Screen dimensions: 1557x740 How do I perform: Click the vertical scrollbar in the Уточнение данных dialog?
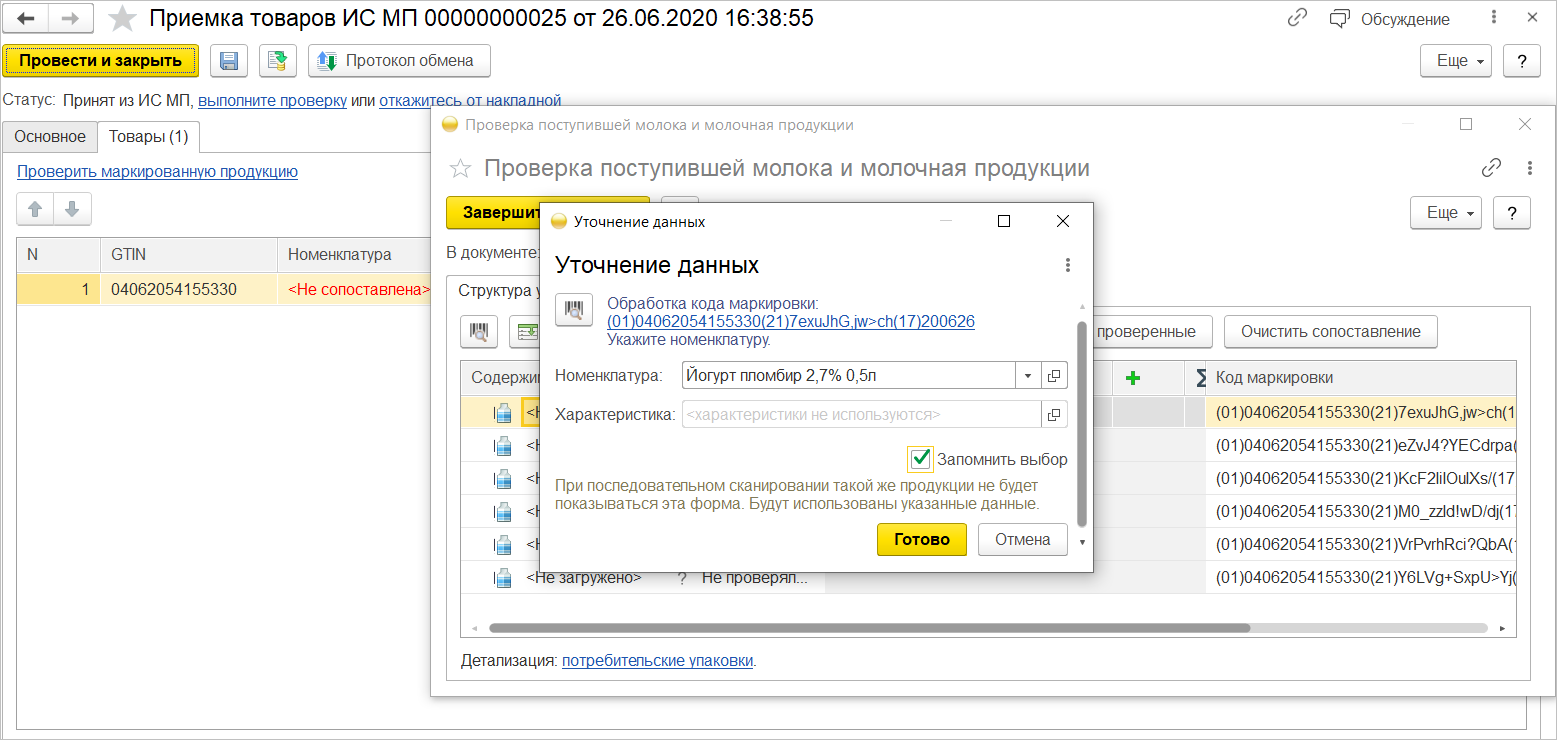(x=1081, y=422)
